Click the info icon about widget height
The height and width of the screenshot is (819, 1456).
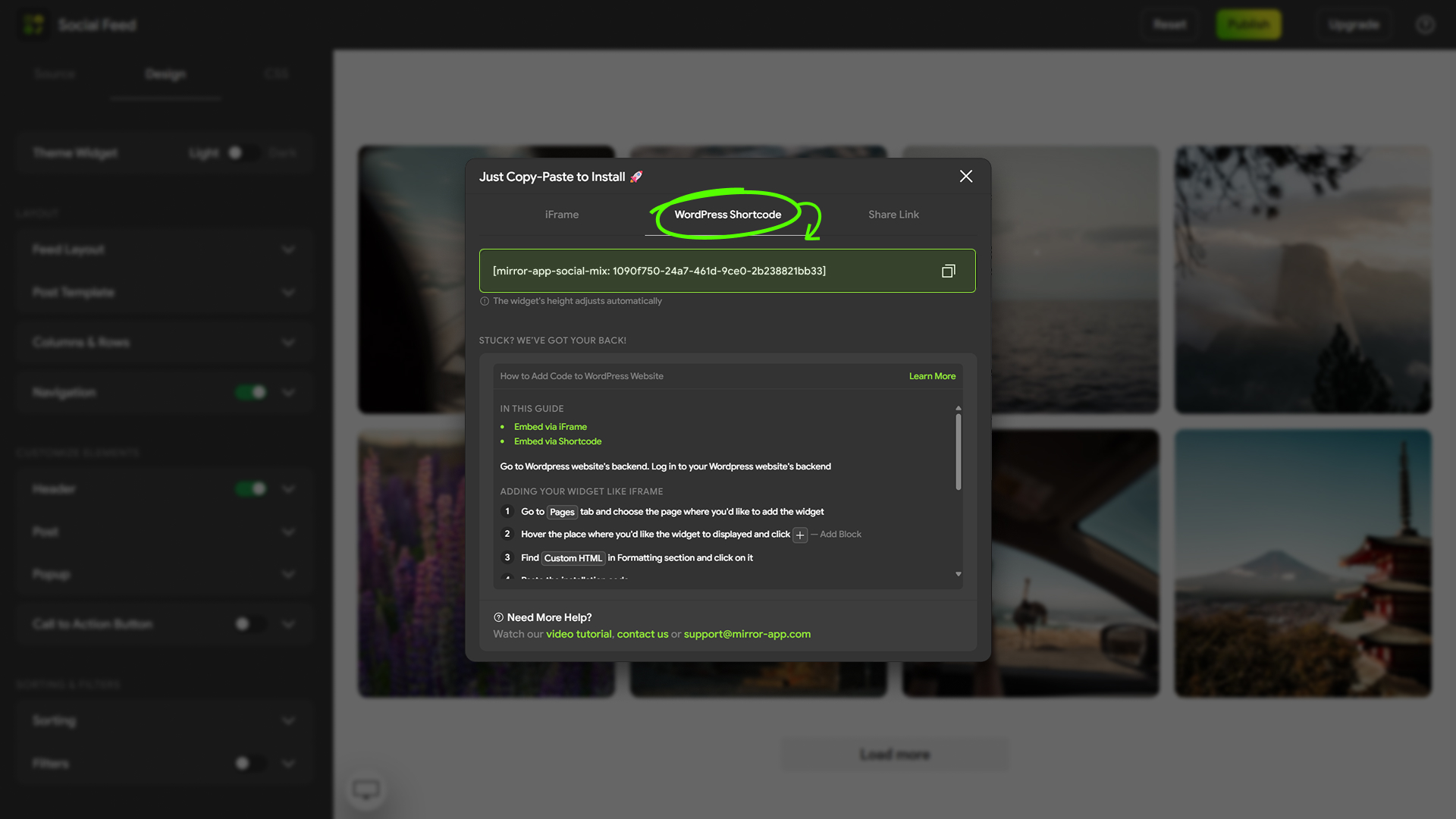point(484,301)
